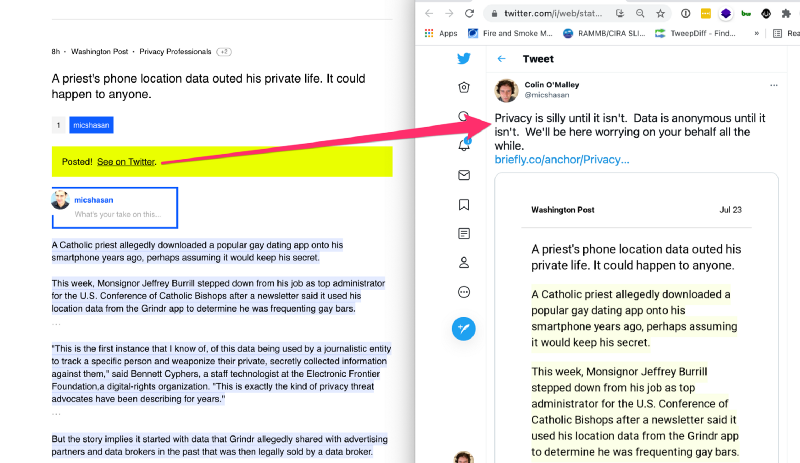Click the green 'bw' extension icon
Screen dimensions: 800x463
pos(746,14)
